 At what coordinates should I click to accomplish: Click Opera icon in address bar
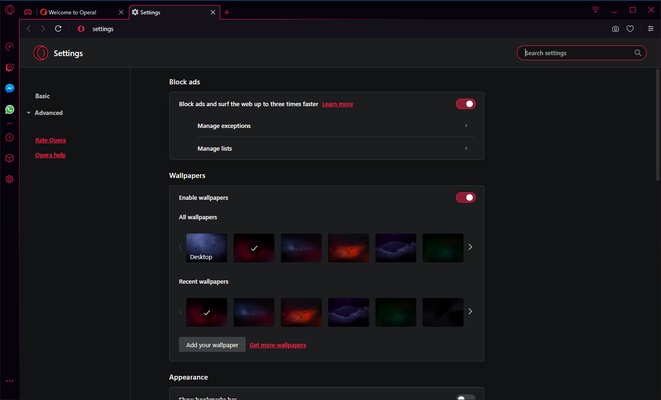click(81, 29)
